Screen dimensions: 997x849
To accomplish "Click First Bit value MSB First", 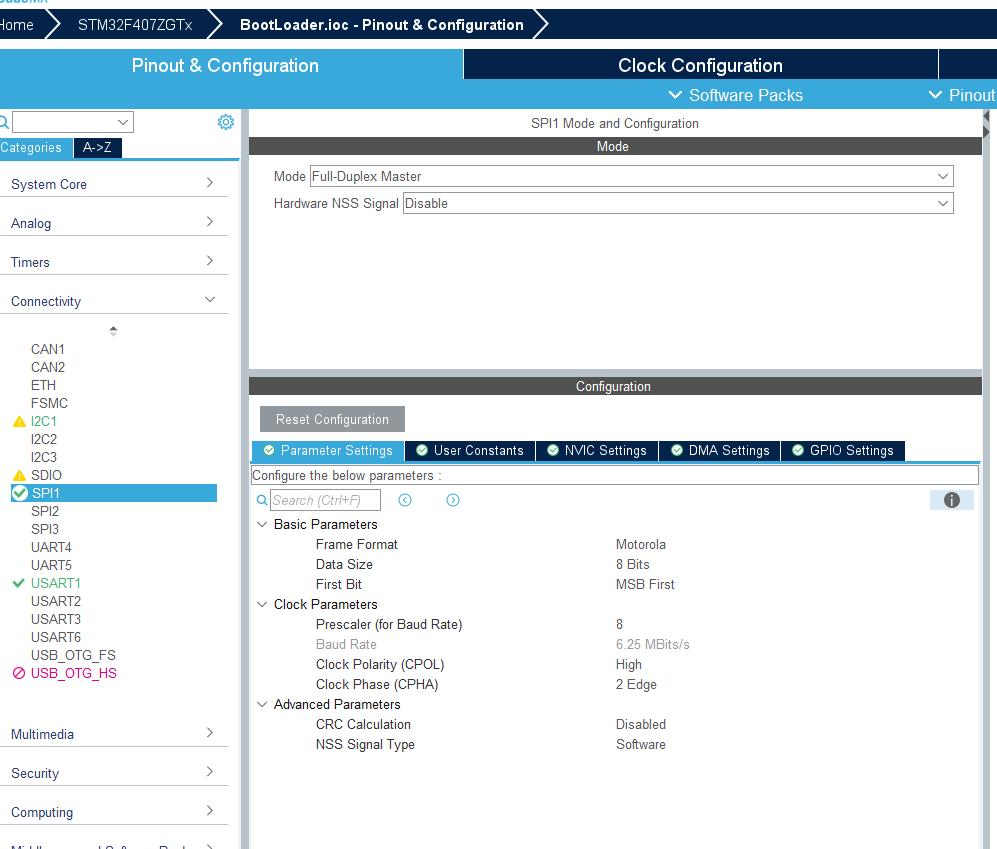I will (x=645, y=584).
